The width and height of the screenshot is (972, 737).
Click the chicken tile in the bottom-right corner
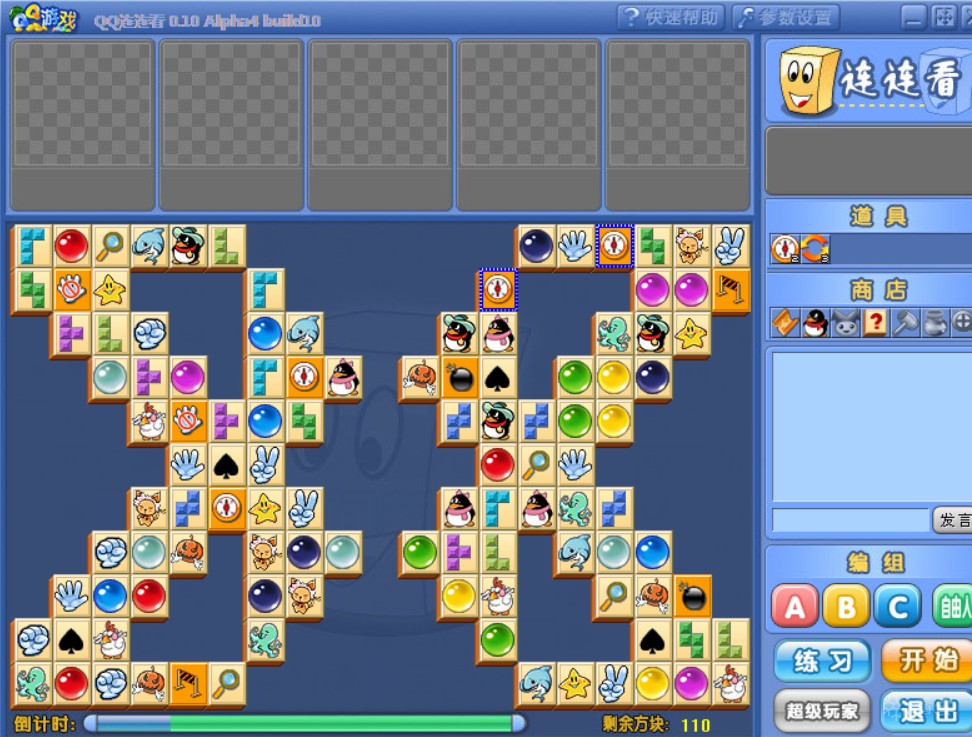(730, 683)
